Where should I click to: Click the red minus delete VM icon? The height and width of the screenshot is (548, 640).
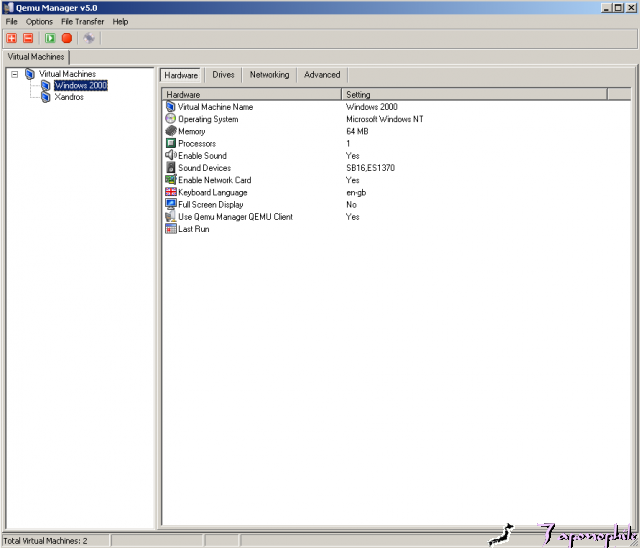click(x=28, y=38)
